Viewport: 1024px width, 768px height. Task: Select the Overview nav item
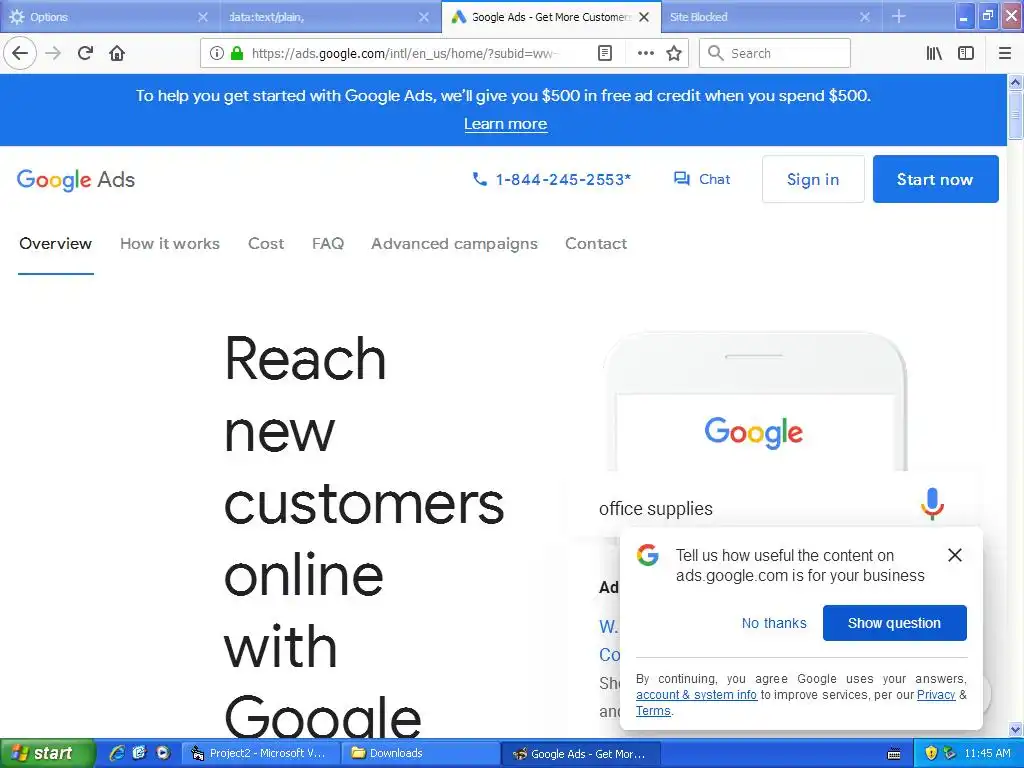pos(56,244)
